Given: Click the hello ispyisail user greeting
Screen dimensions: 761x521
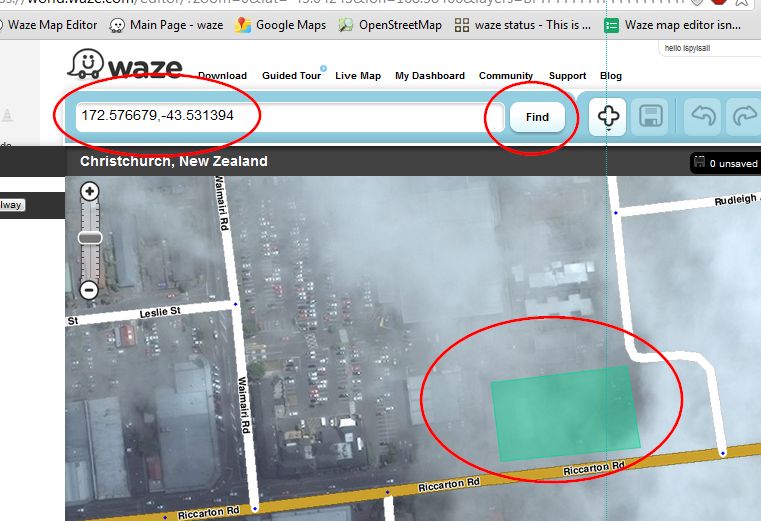Looking at the screenshot, I should tap(687, 48).
